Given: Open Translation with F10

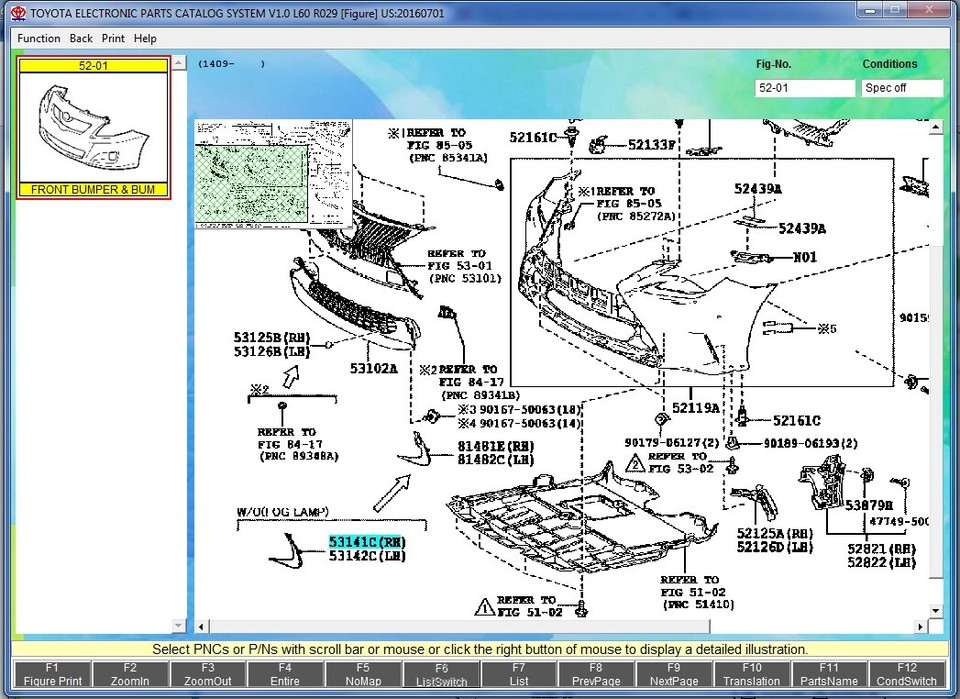Looking at the screenshot, I should pos(751,674).
